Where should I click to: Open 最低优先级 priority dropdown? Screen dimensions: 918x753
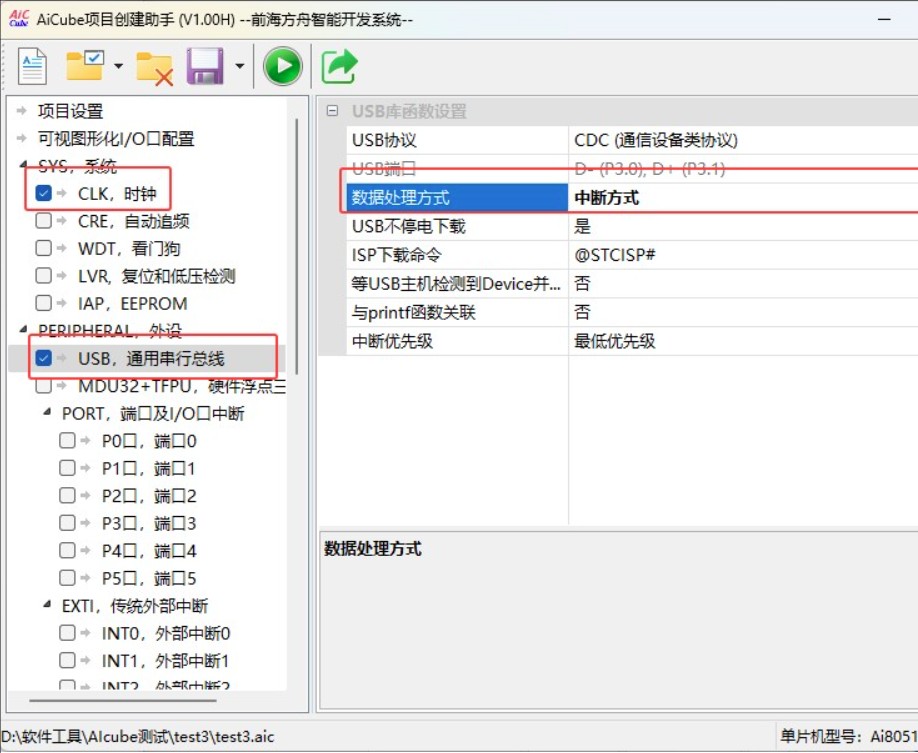(744, 341)
